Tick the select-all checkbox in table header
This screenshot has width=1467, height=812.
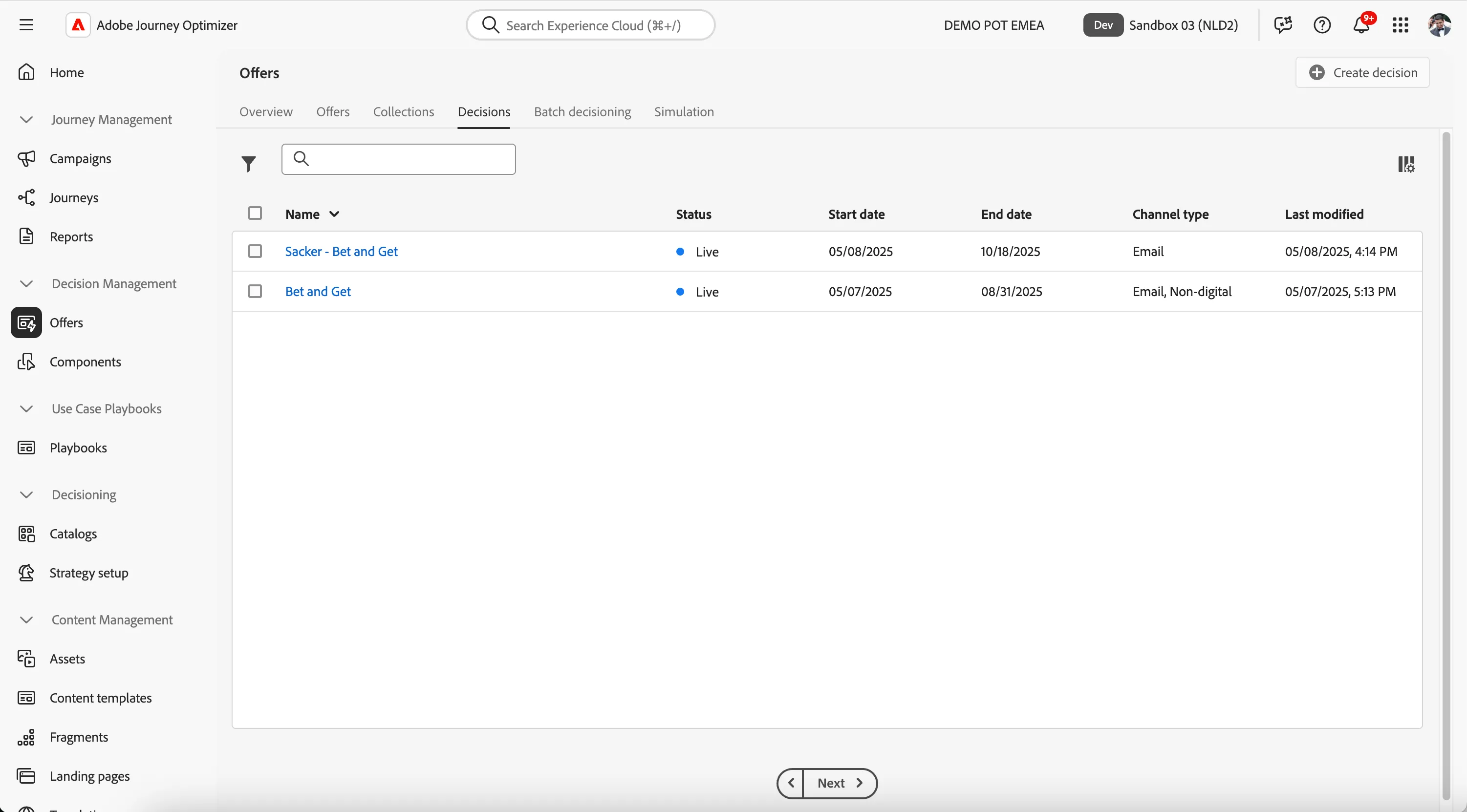pyautogui.click(x=255, y=214)
